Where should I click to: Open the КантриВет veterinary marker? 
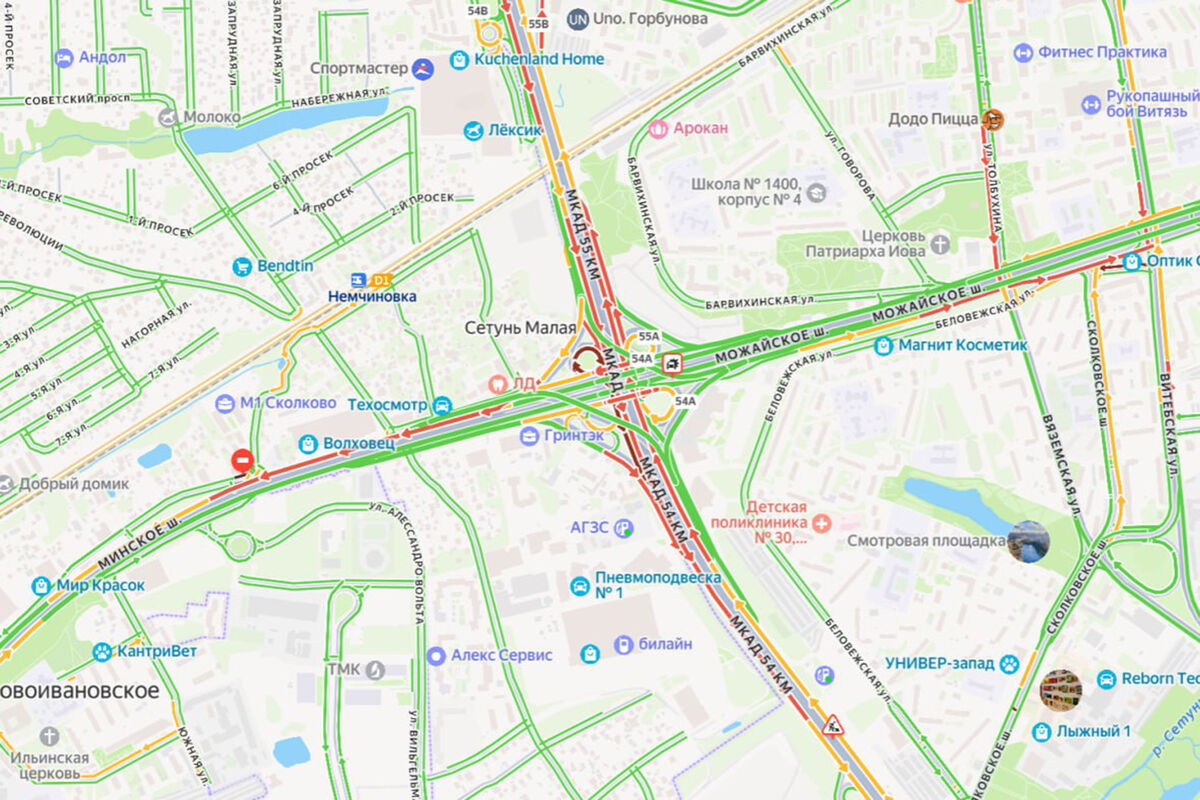(x=102, y=652)
